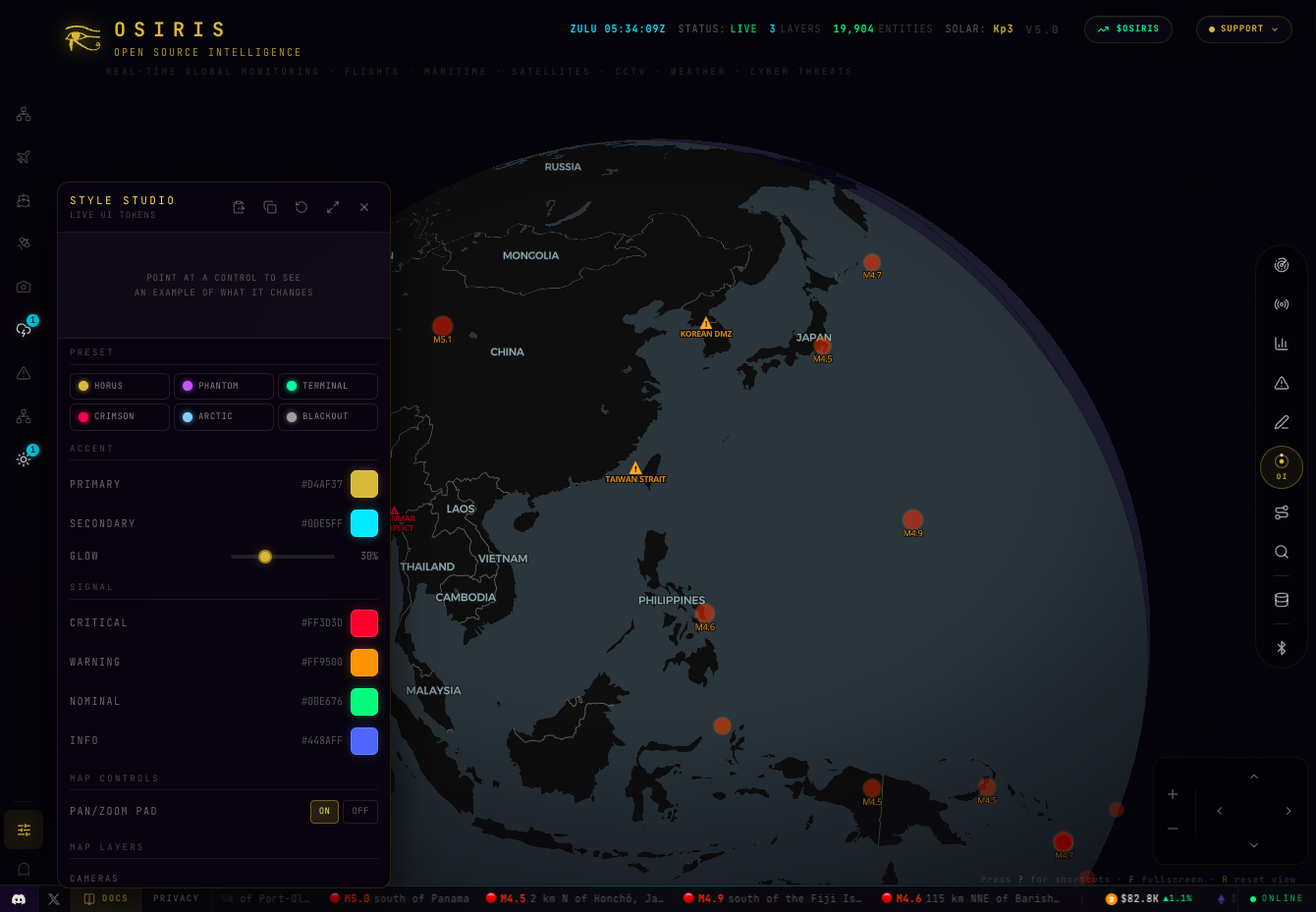Click the Bluetooth icon in right toolbar

coord(1282,648)
